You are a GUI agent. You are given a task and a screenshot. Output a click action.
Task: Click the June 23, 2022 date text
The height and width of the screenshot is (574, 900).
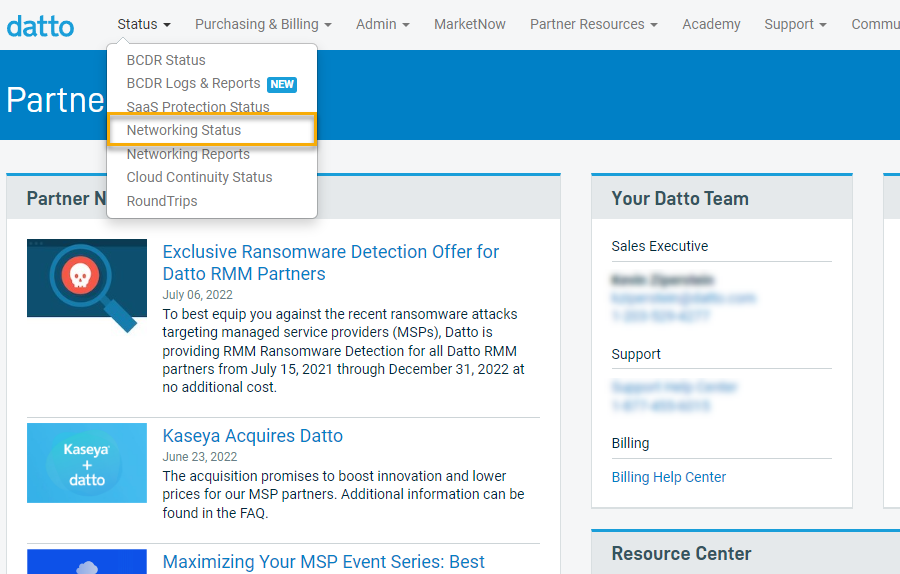(x=200, y=457)
